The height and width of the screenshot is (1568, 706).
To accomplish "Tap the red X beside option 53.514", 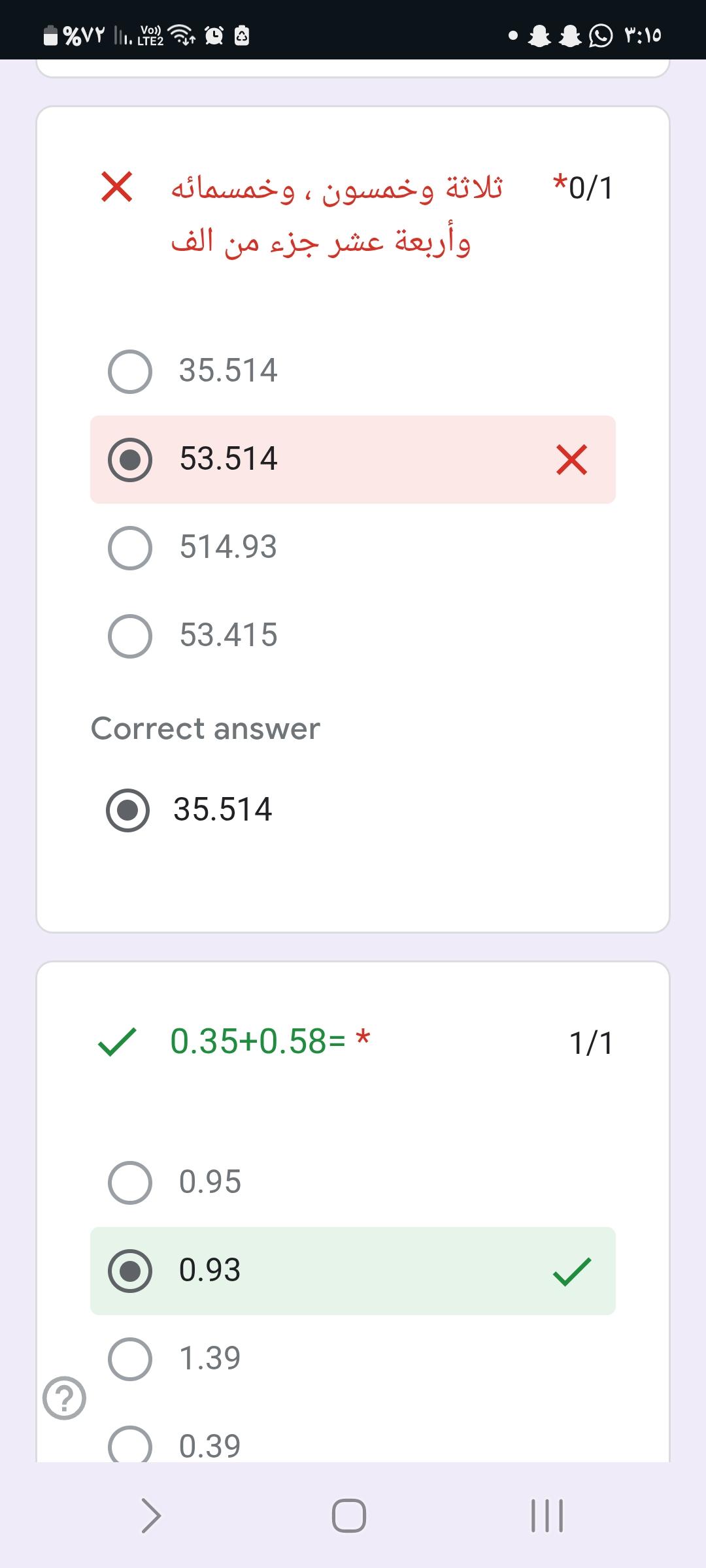I will pyautogui.click(x=572, y=459).
